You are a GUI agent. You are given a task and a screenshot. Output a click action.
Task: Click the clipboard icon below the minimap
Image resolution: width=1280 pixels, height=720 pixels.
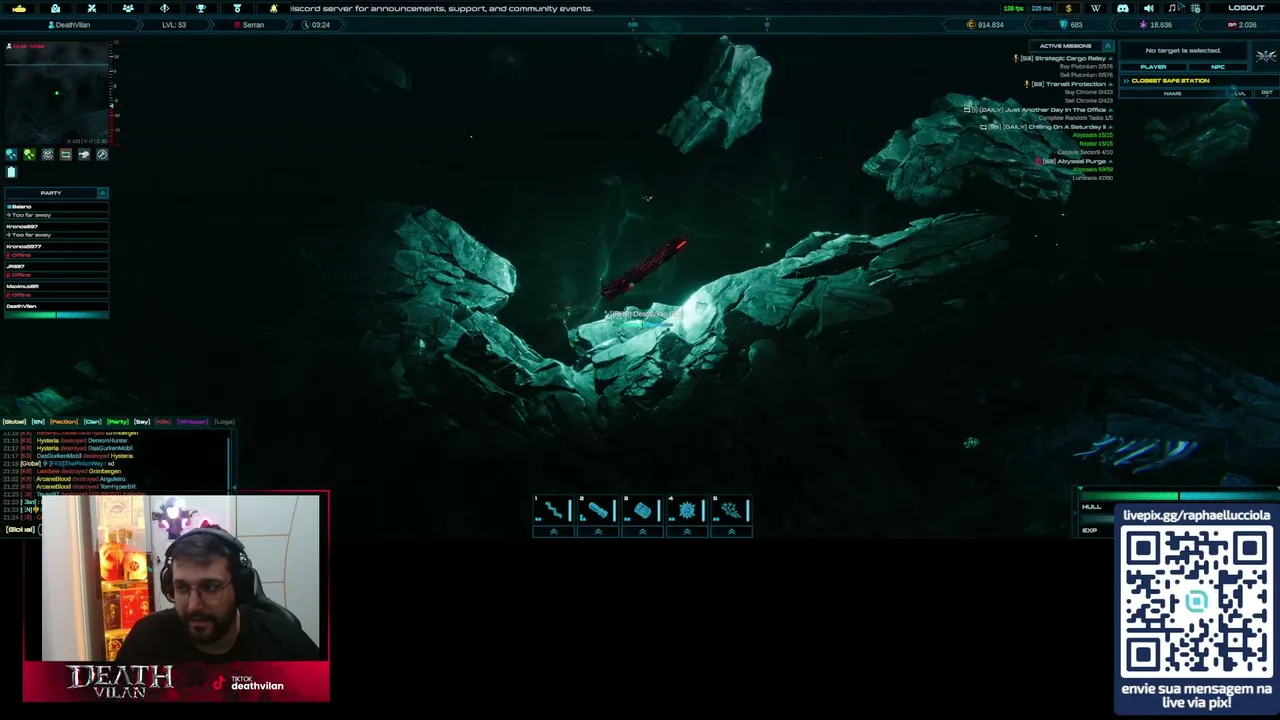[11, 172]
